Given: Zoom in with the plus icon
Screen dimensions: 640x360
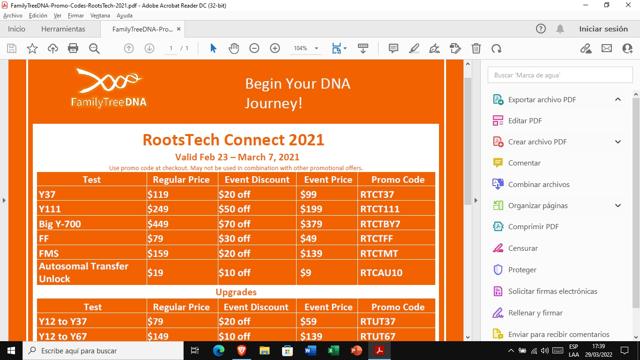Looking at the screenshot, I should point(275,49).
